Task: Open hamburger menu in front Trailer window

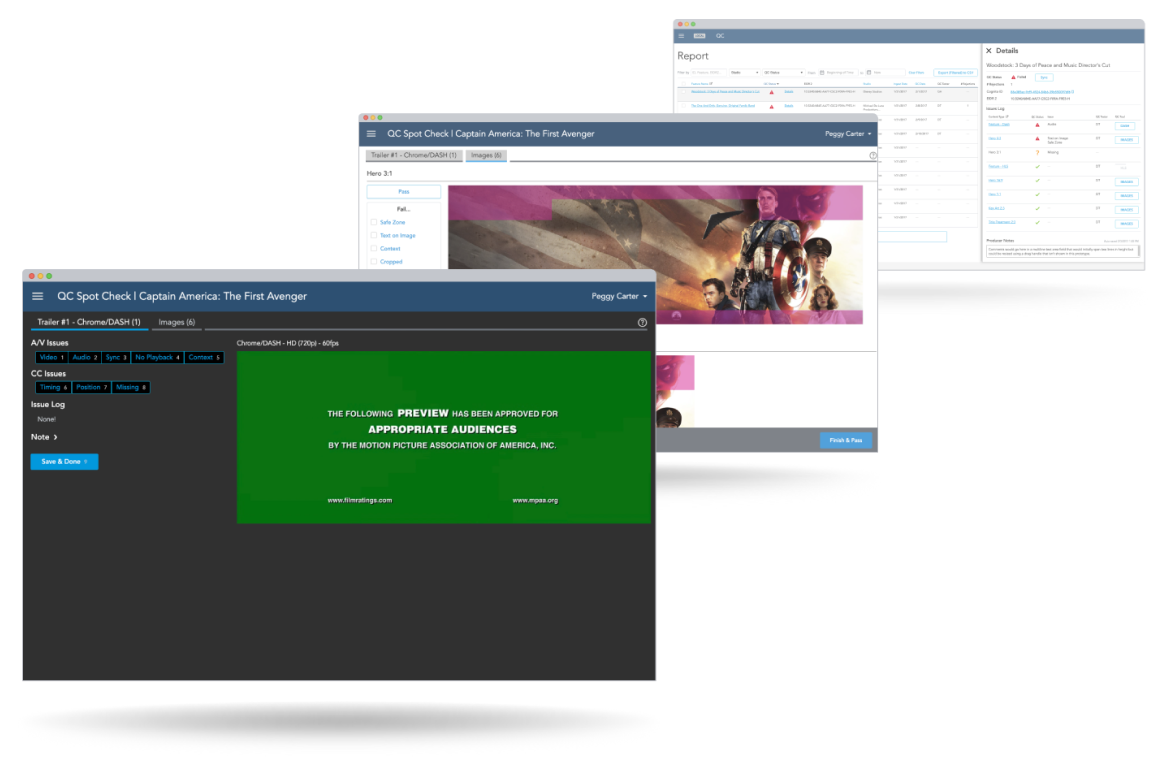Action: point(38,296)
